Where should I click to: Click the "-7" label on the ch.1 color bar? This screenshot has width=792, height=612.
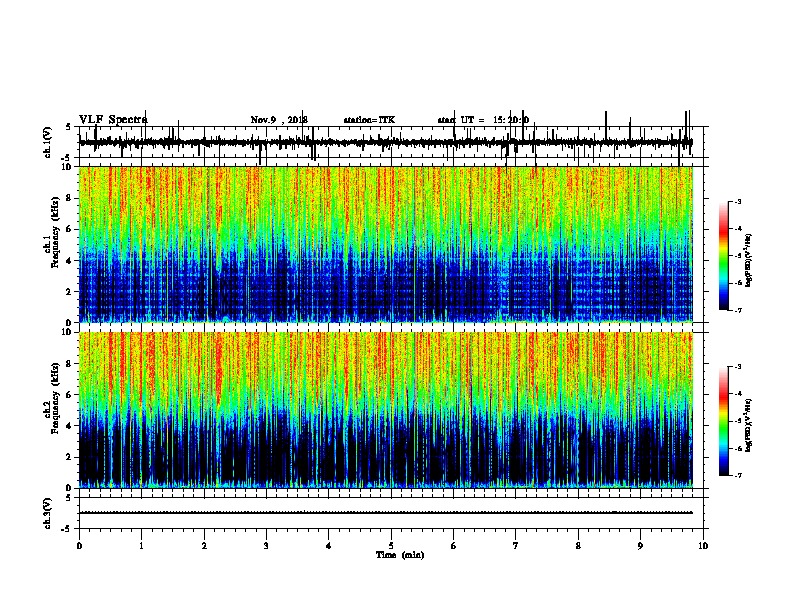[x=737, y=310]
